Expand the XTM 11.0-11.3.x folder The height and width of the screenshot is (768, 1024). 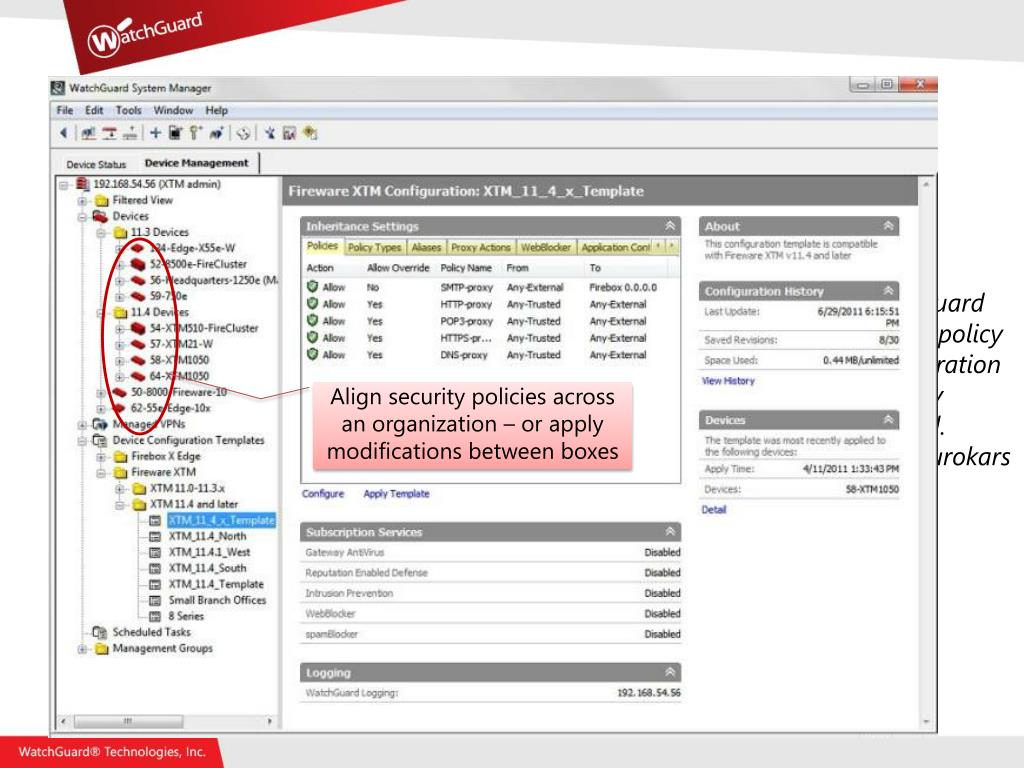[120, 489]
